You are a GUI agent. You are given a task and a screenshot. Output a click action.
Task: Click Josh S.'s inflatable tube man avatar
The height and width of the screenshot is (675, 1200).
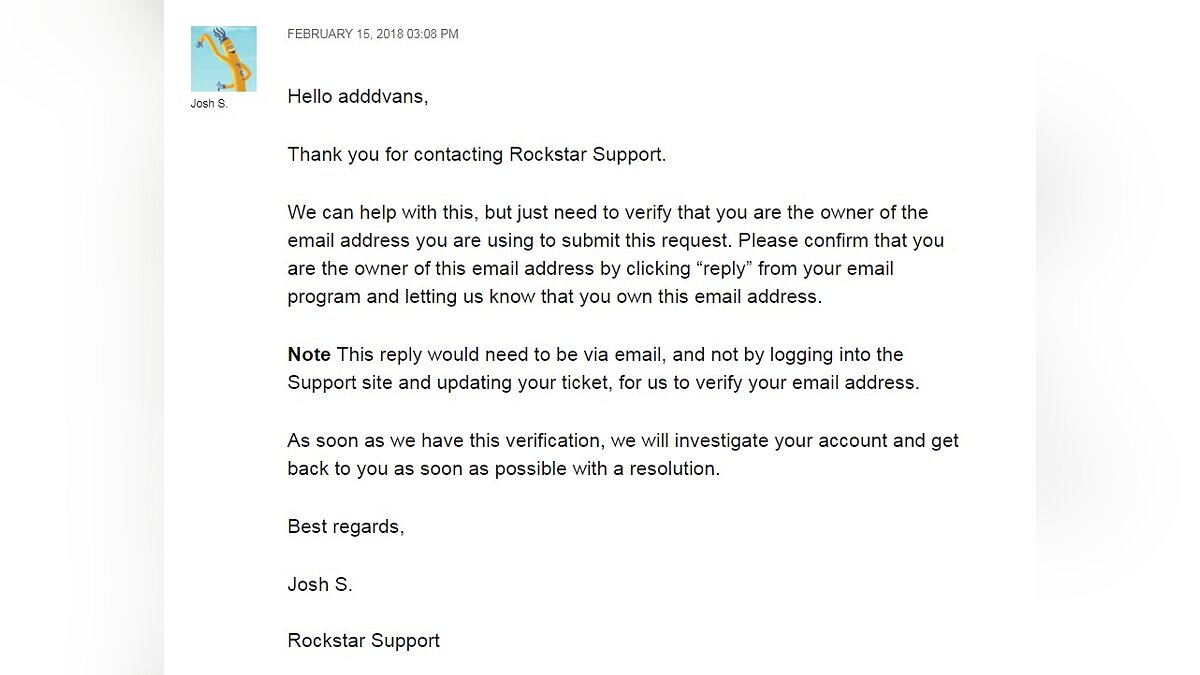click(223, 59)
